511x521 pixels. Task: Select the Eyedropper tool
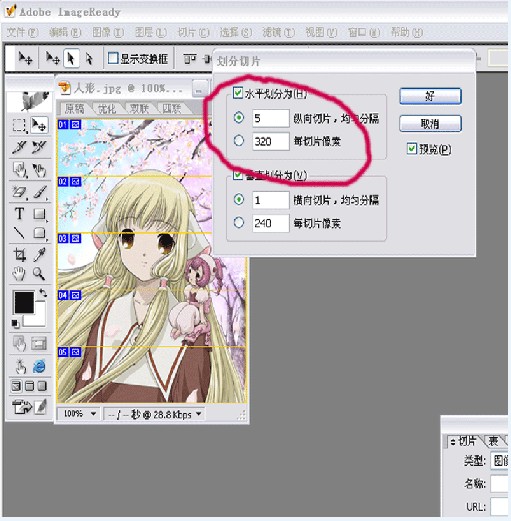[39, 255]
